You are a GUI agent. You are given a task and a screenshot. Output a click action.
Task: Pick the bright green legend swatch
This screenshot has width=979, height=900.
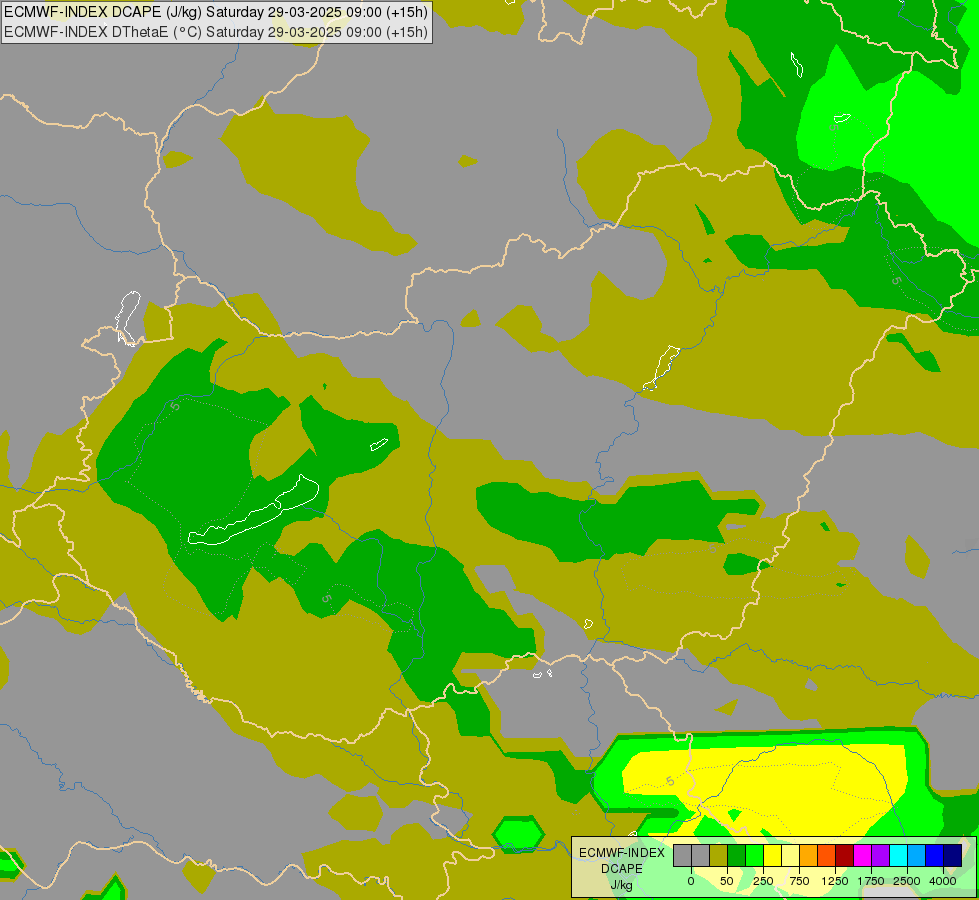click(x=754, y=855)
